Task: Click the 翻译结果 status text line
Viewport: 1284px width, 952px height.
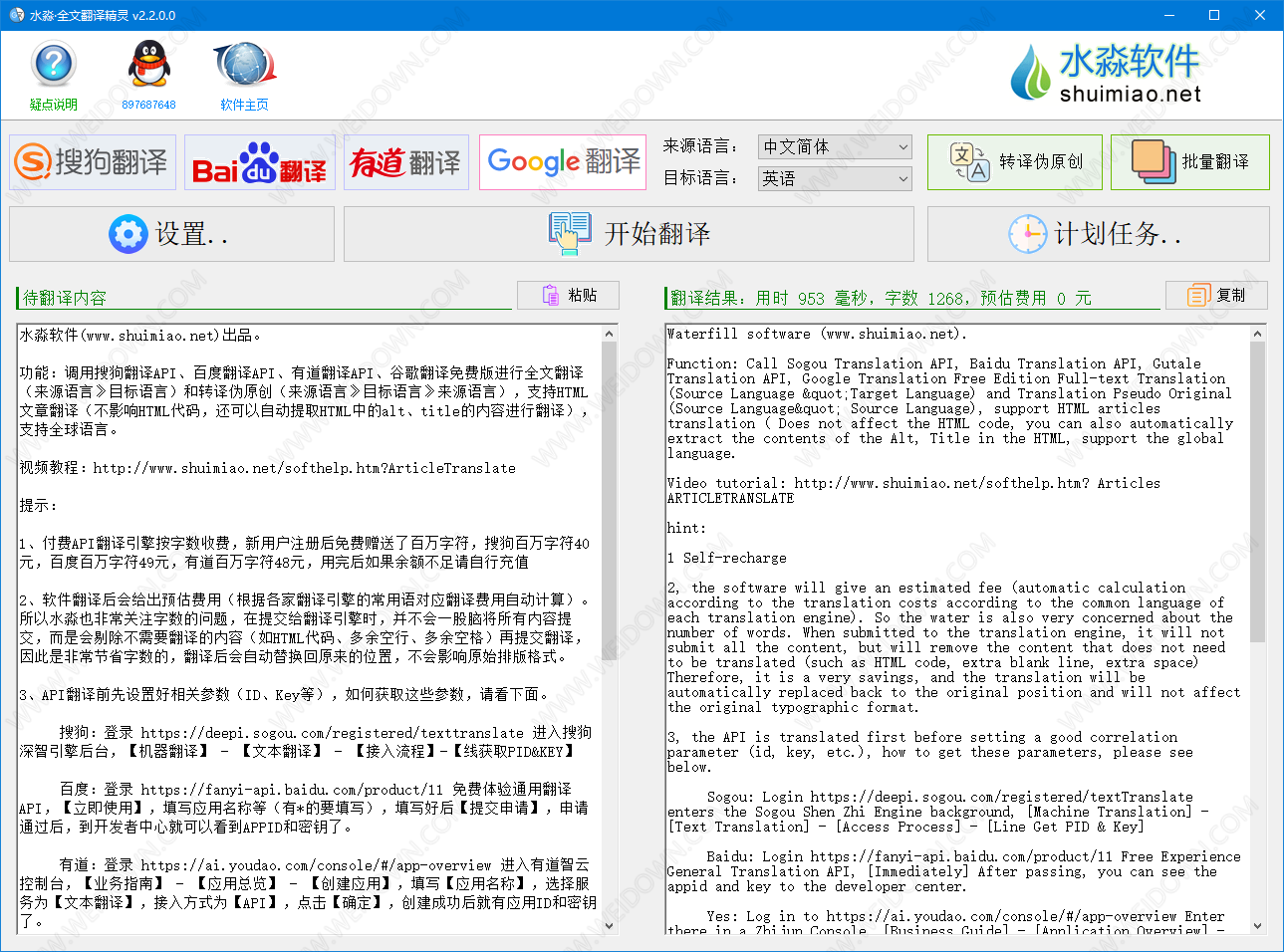Action: (x=881, y=298)
